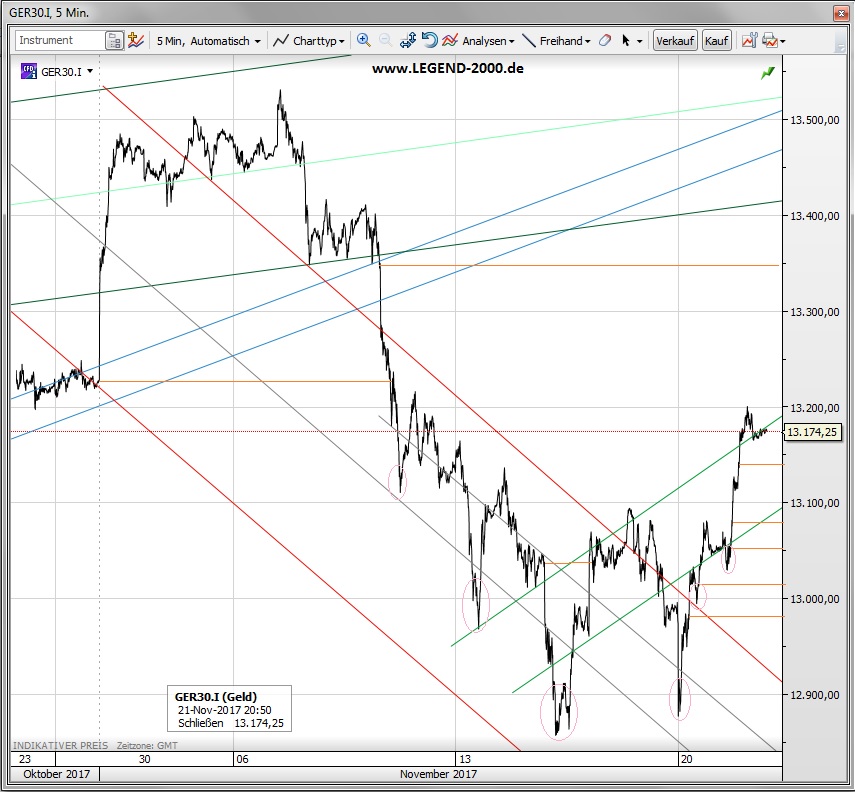Click the toolbar overflow chevron at right edge
This screenshot has height=792, width=855.
coord(840,47)
